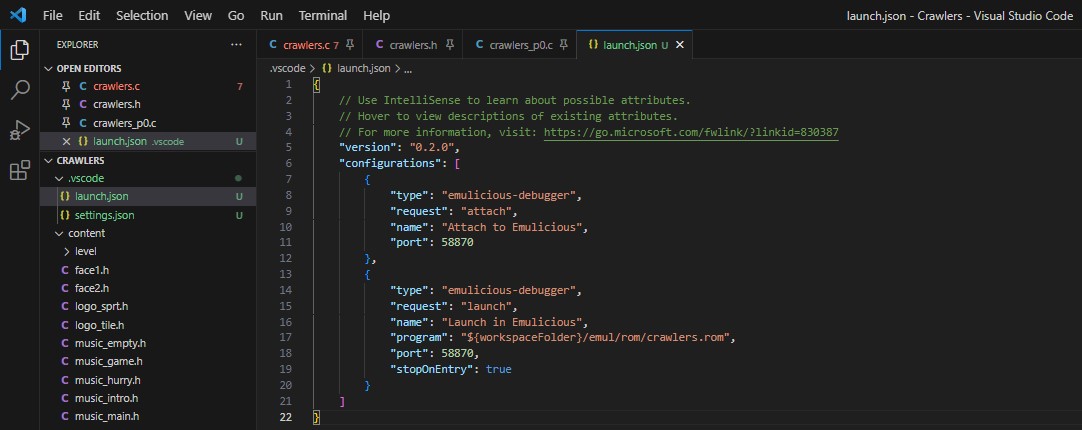
Task: Place cursor on "stopOnEntry" key
Action: [431, 369]
